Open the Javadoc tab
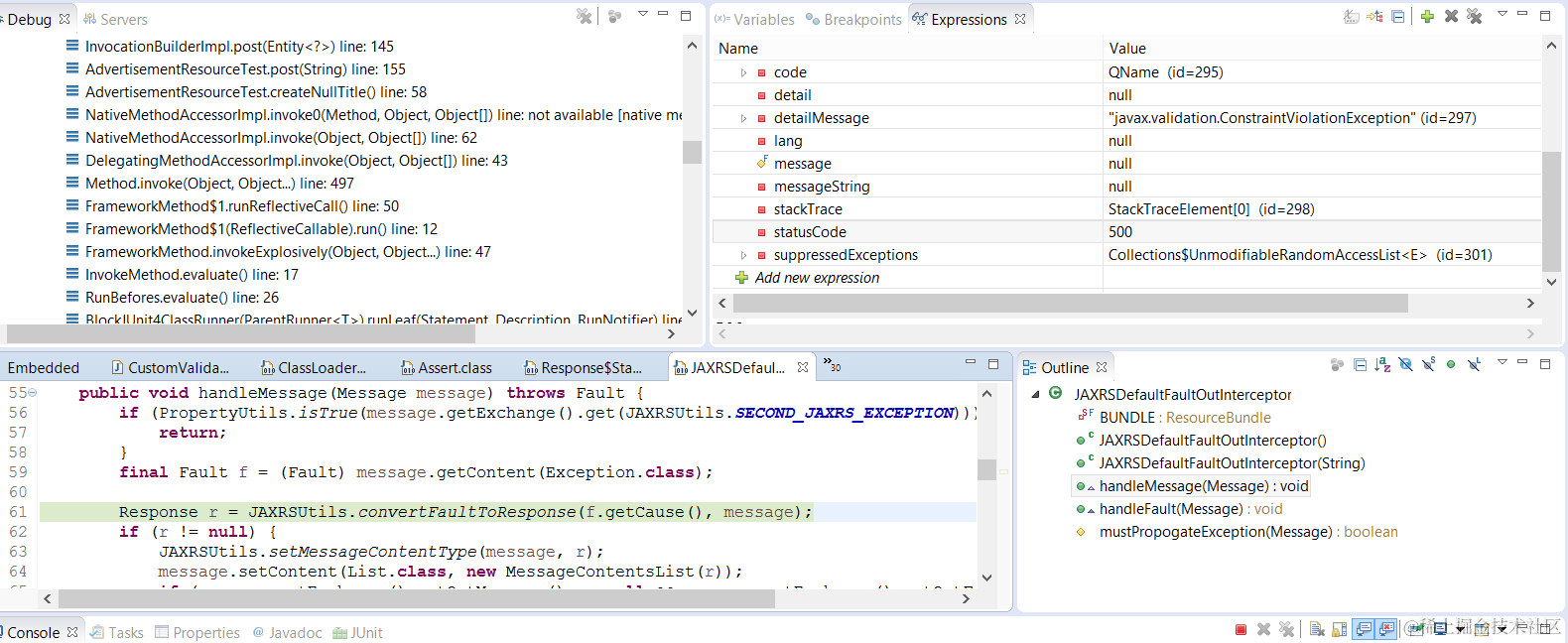 287,632
